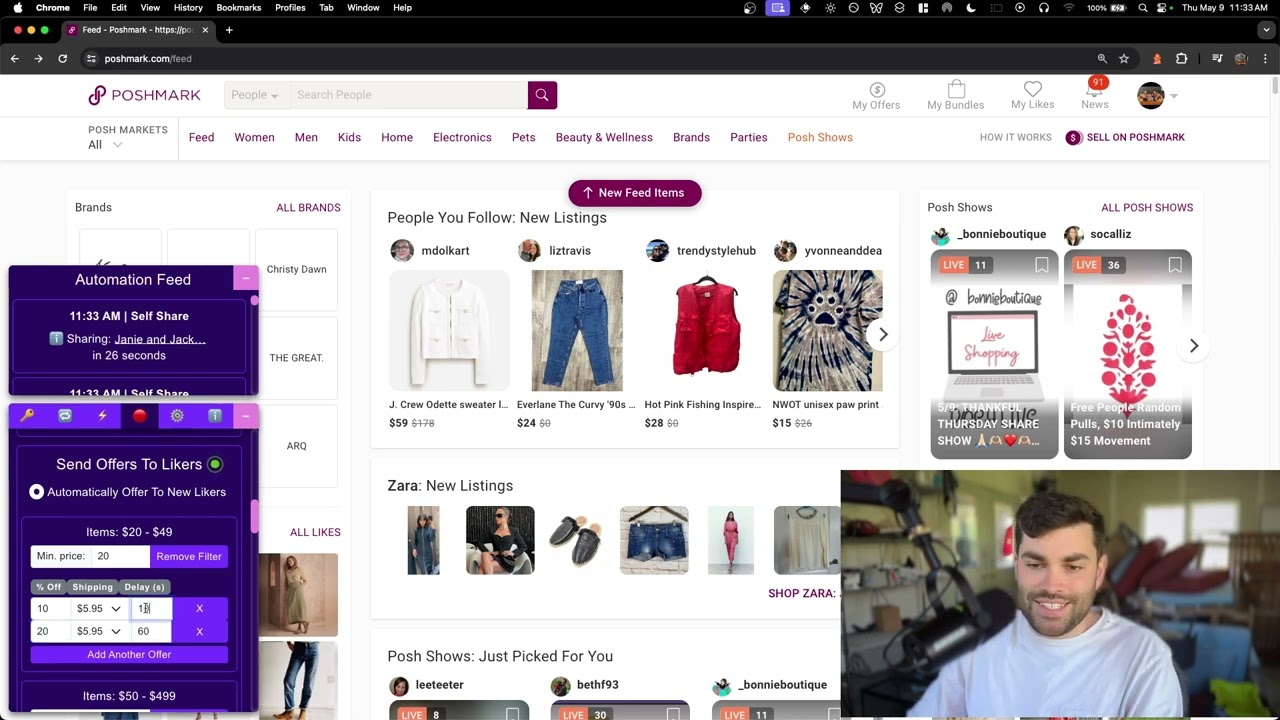Bookmark the socalliz live show
The width and height of the screenshot is (1280, 720).
click(x=1175, y=265)
